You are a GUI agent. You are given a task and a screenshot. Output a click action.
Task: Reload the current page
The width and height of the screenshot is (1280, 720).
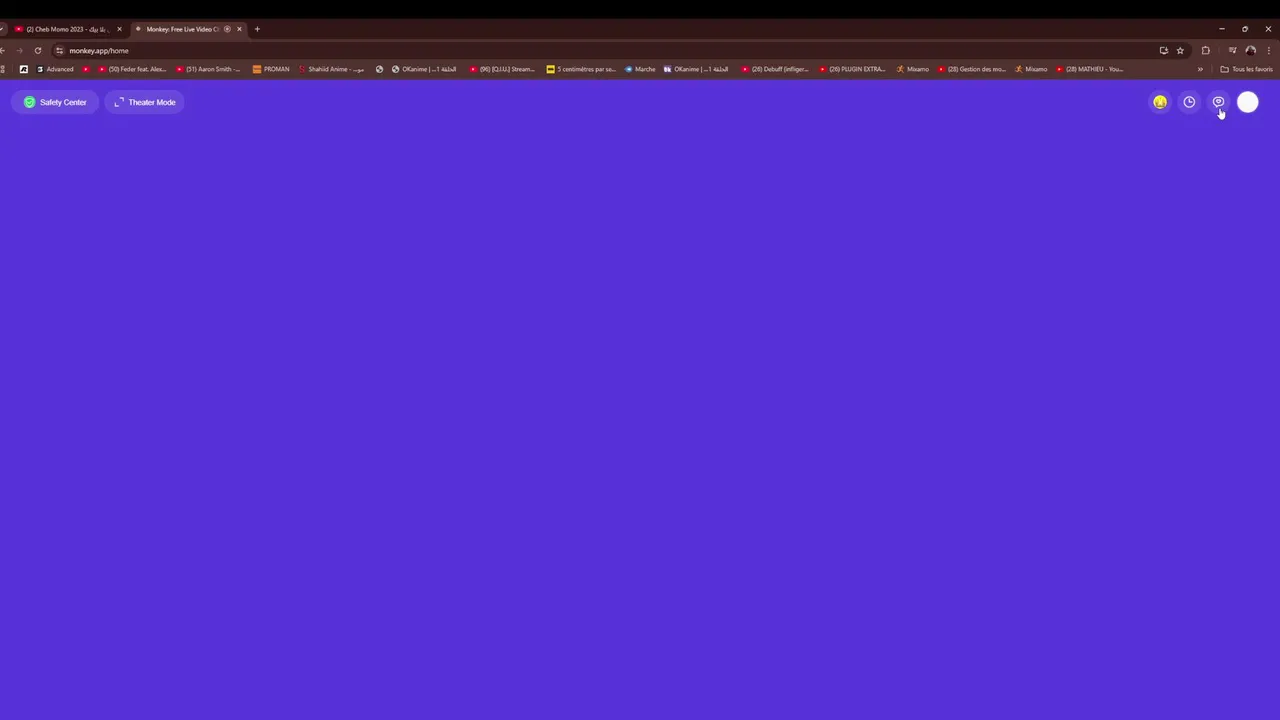tap(38, 50)
